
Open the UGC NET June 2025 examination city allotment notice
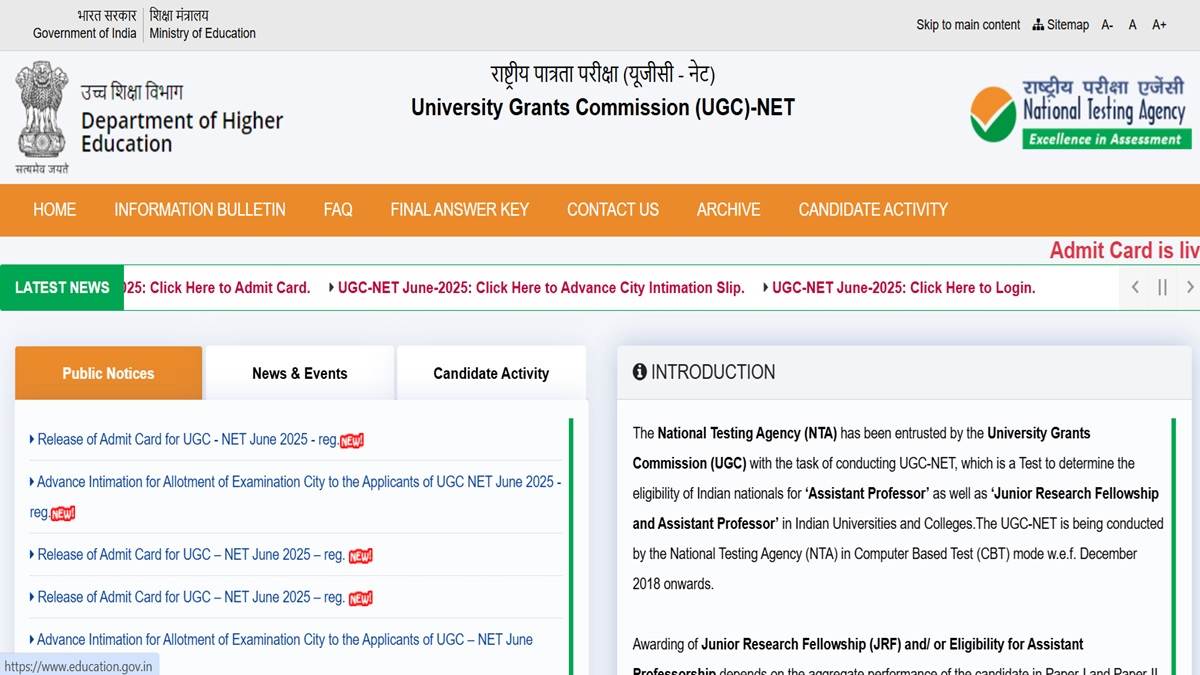click(x=295, y=496)
